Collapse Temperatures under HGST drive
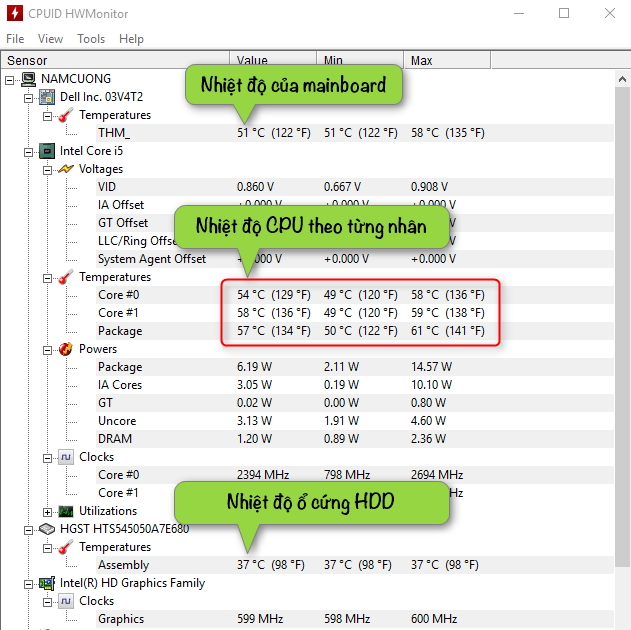 point(47,549)
